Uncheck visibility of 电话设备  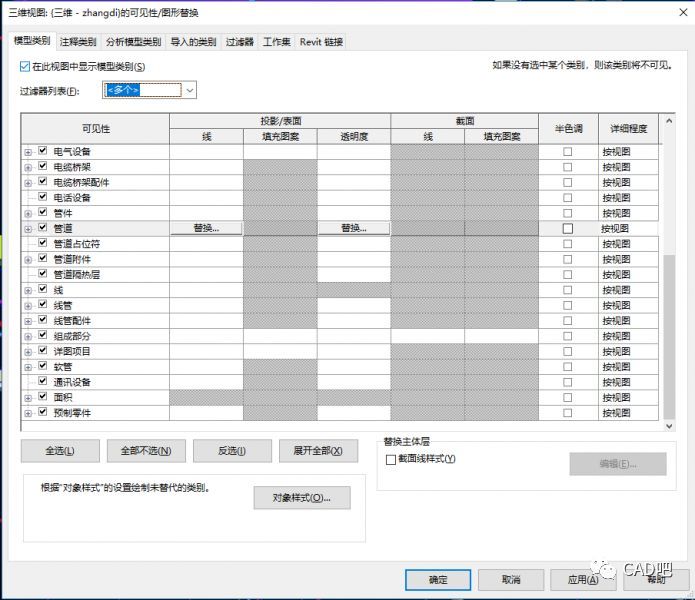click(x=43, y=197)
